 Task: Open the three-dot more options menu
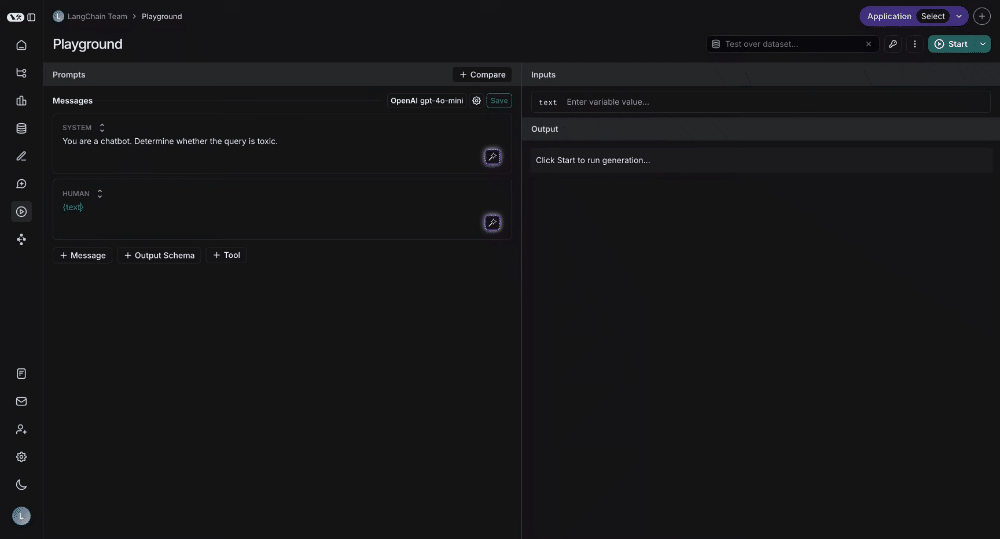(x=915, y=44)
